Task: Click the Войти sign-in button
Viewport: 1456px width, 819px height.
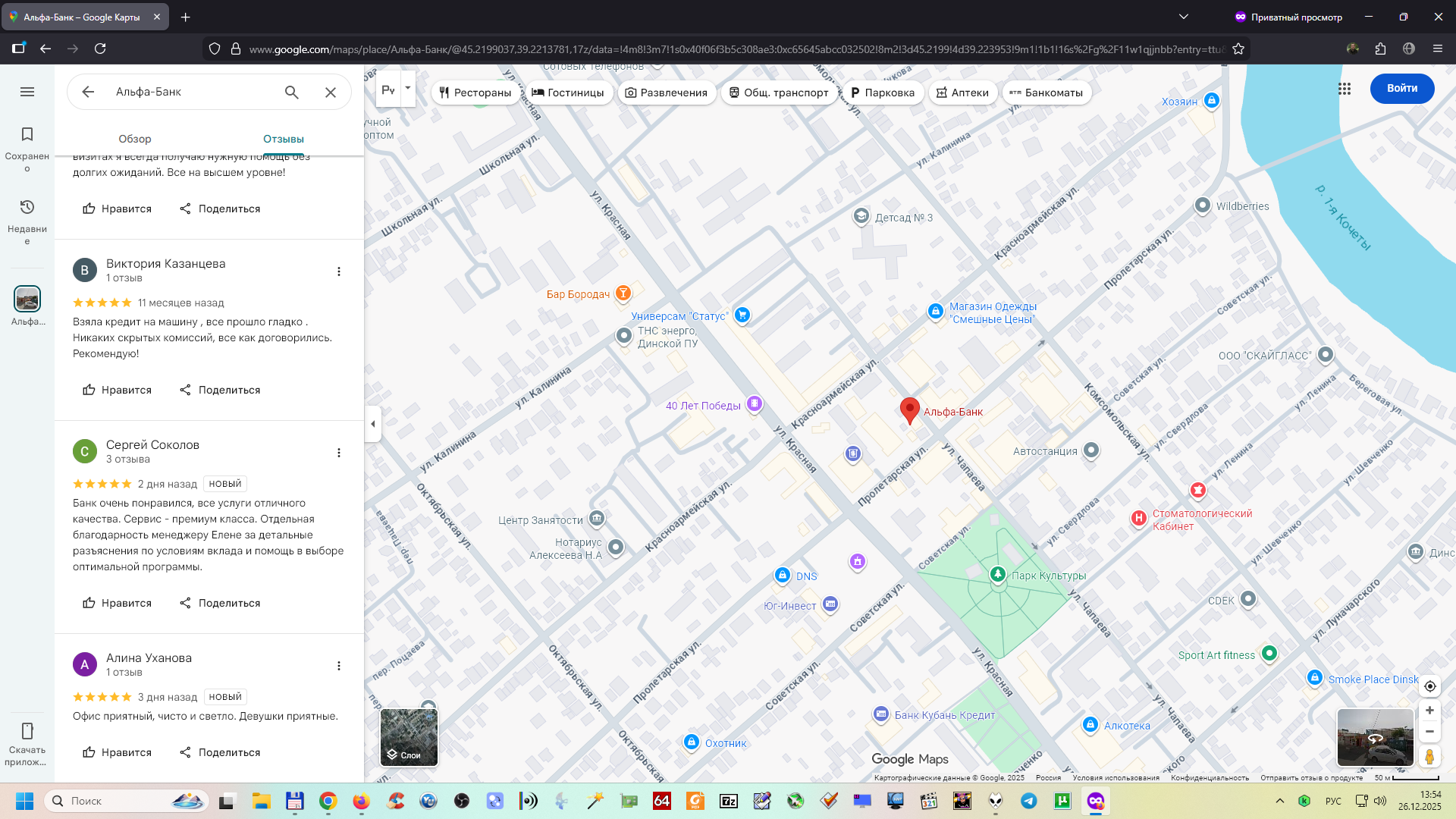Action: [x=1401, y=88]
